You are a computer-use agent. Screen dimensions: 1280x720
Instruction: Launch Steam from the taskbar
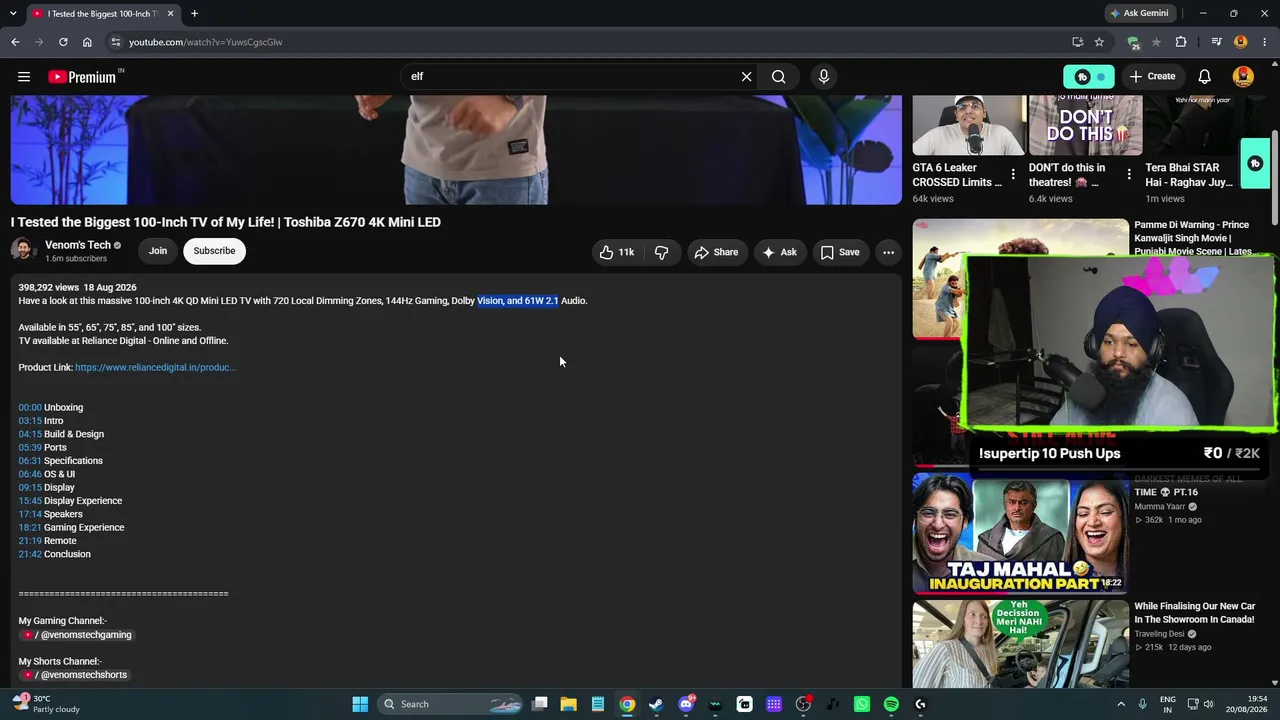[x=656, y=704]
